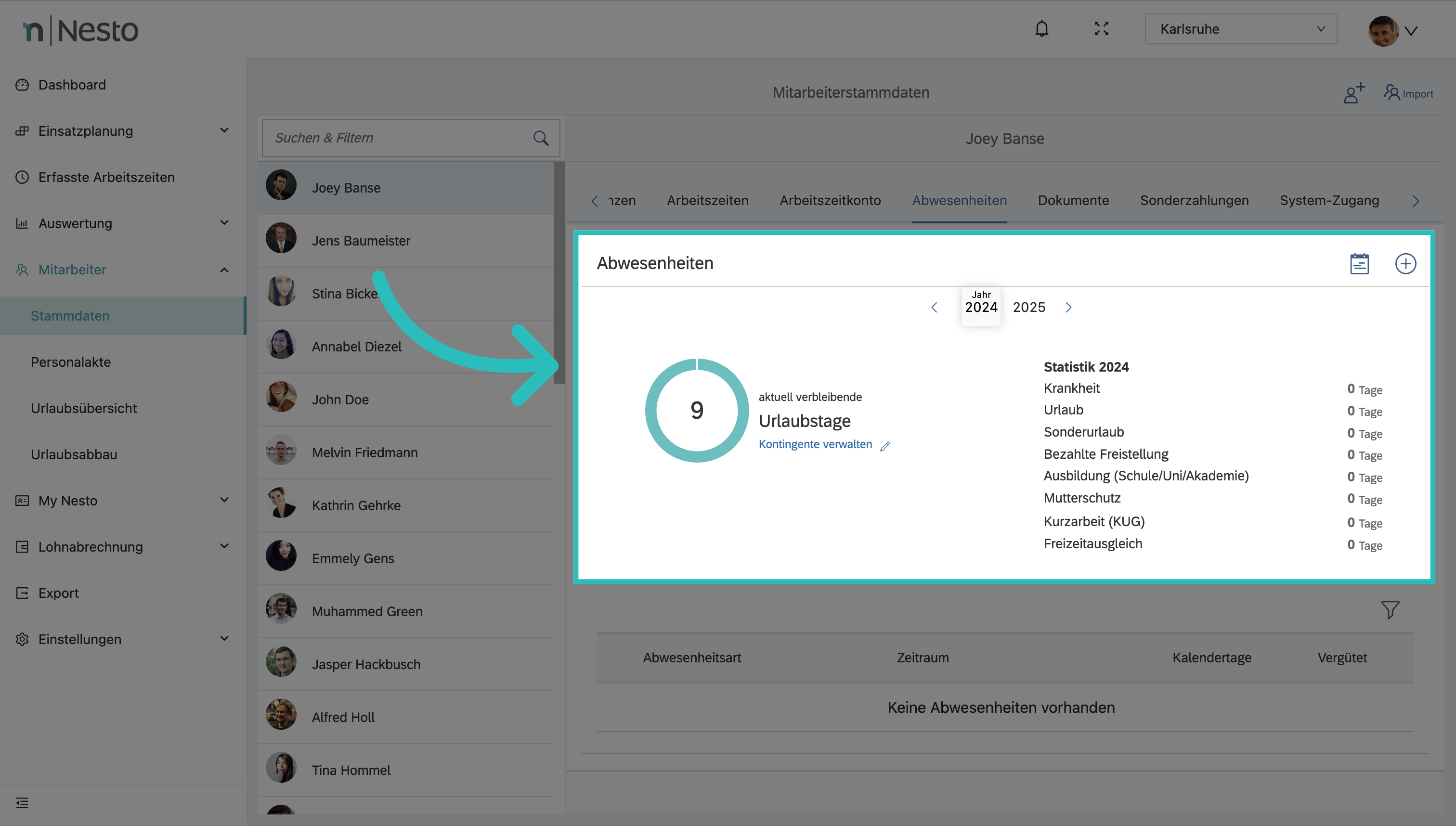Select employee Annabel Diezel
This screenshot has width=1456, height=826.
[x=356, y=347]
